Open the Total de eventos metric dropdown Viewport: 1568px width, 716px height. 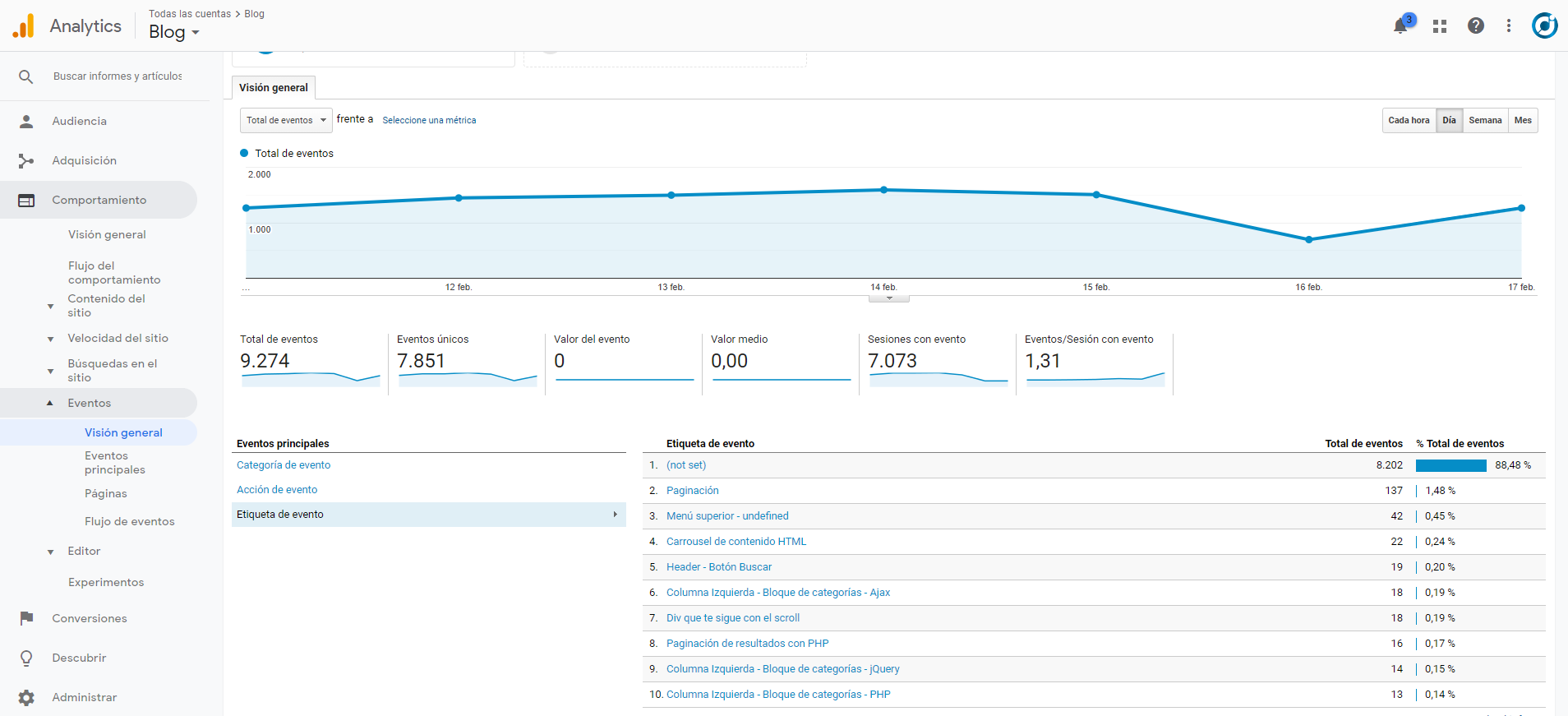point(286,120)
